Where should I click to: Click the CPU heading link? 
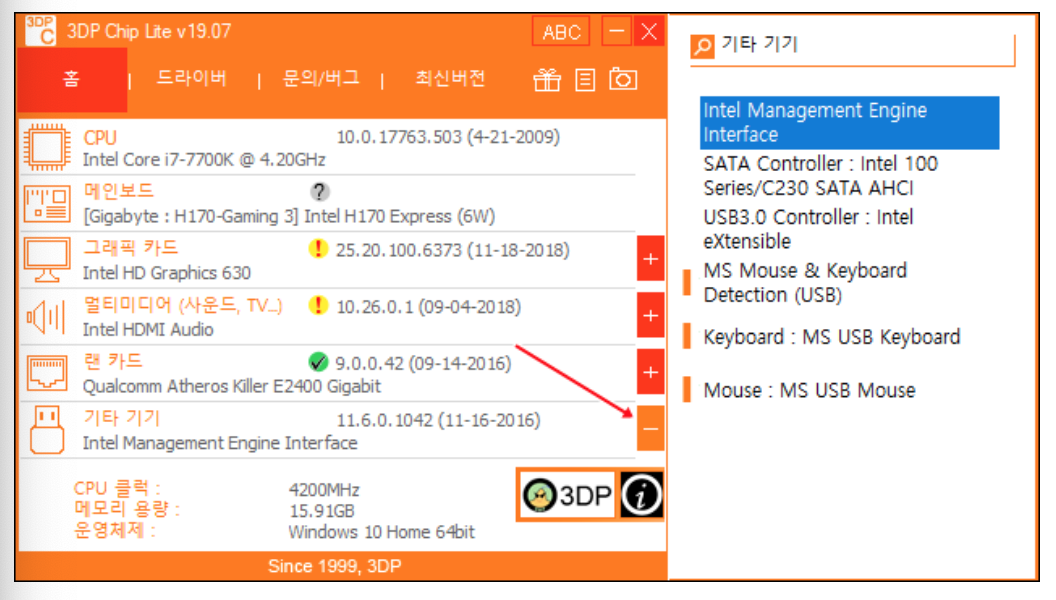click(100, 137)
